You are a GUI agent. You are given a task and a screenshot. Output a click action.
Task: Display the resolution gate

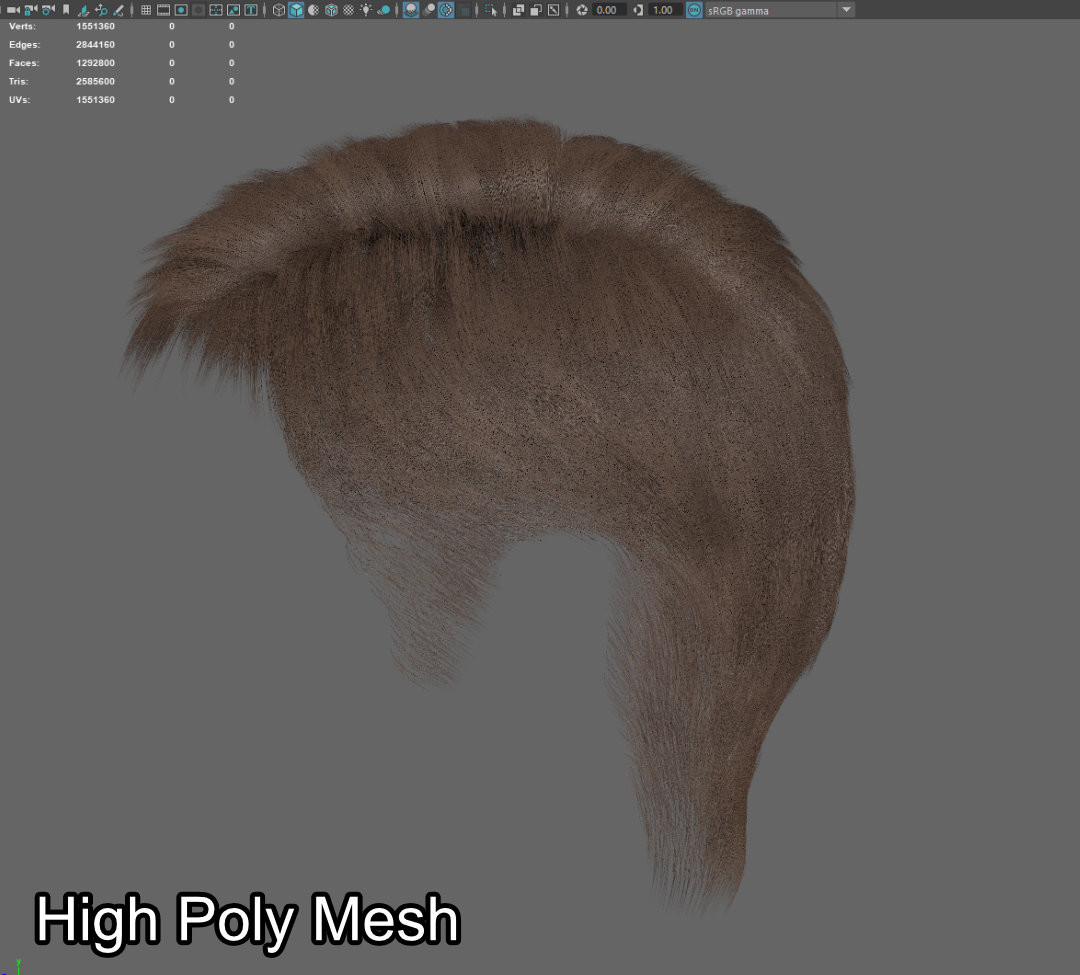[x=180, y=9]
